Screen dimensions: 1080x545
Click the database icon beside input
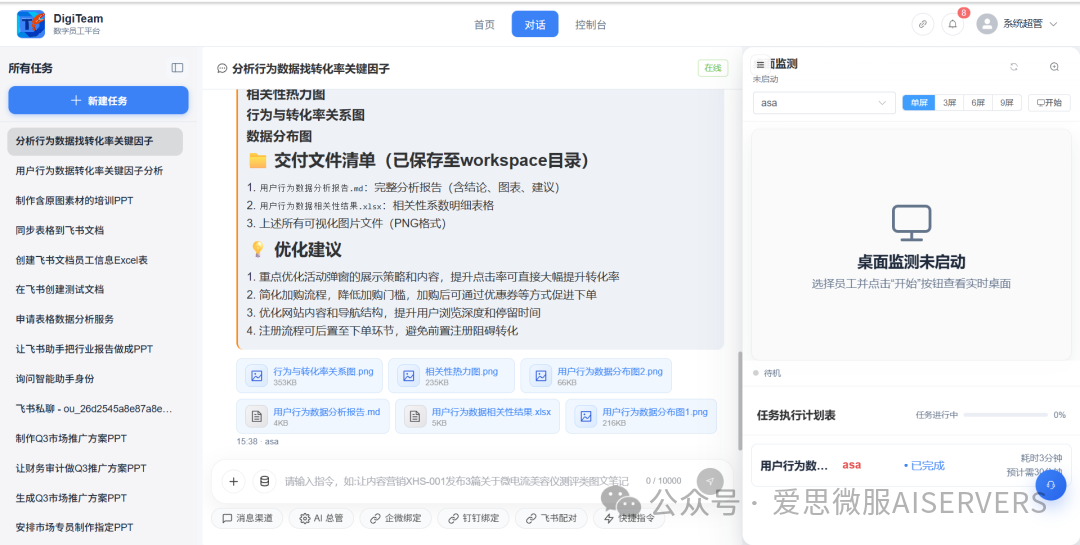click(x=264, y=482)
